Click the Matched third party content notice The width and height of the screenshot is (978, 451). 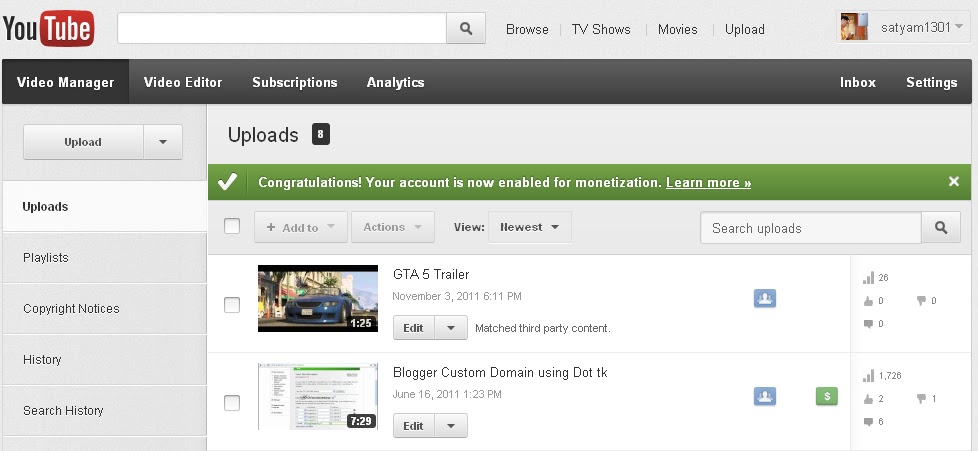543,328
